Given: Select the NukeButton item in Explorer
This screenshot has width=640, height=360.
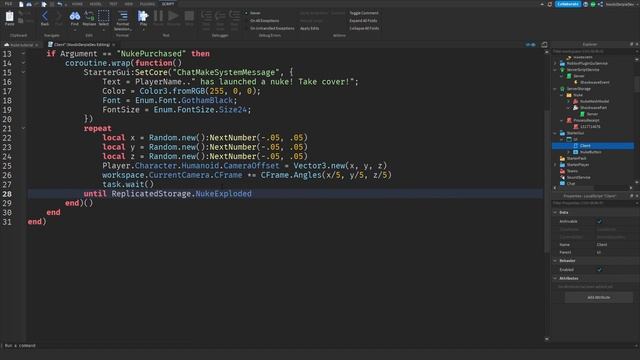Looking at the screenshot, I should tap(590, 152).
